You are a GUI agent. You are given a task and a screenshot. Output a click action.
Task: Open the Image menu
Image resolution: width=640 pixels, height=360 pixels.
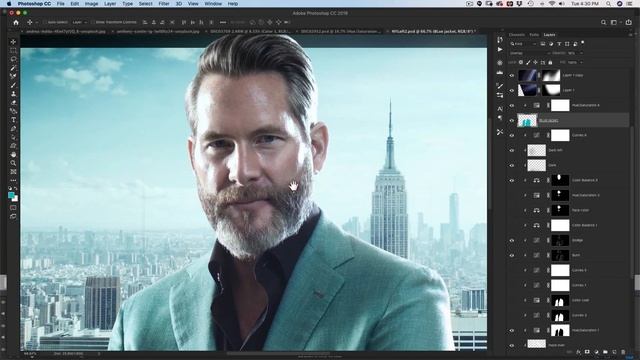91,4
